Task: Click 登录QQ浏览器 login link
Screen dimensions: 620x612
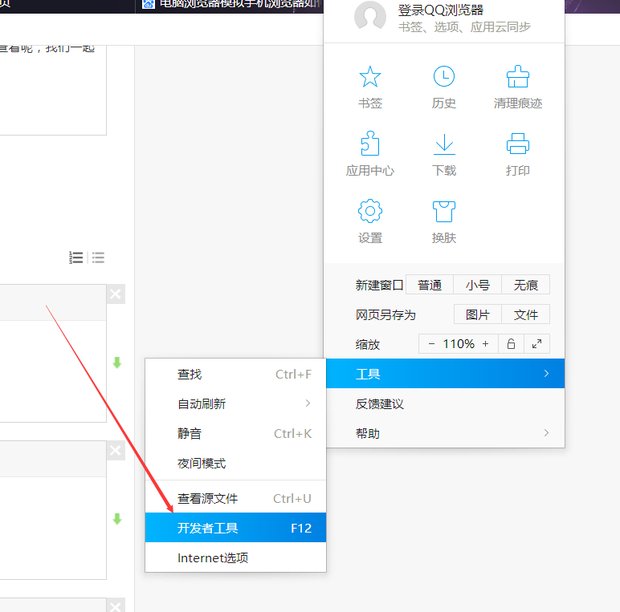Action: [x=440, y=10]
